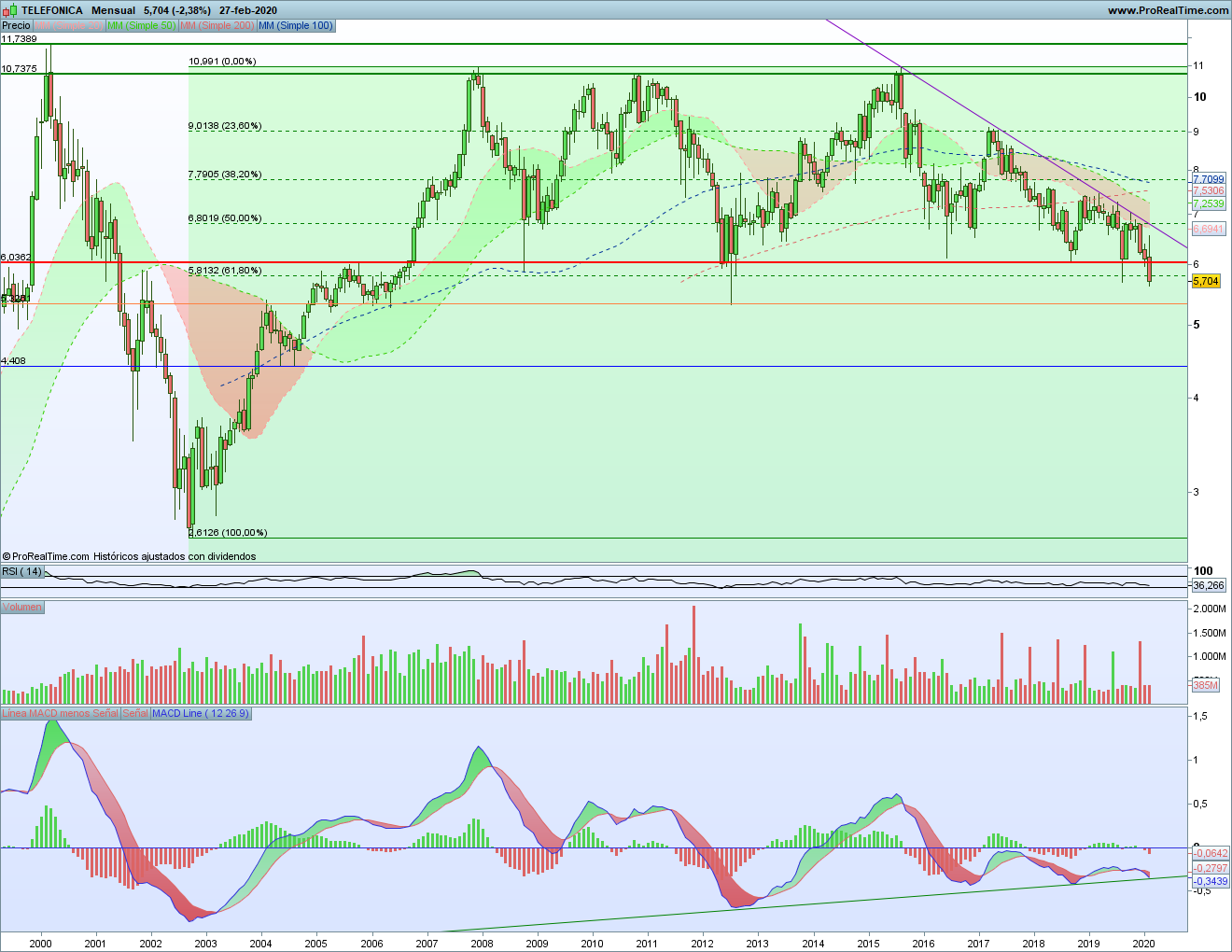
Task: Click the -0,0642 MACD histogram value
Action: pyautogui.click(x=1211, y=853)
